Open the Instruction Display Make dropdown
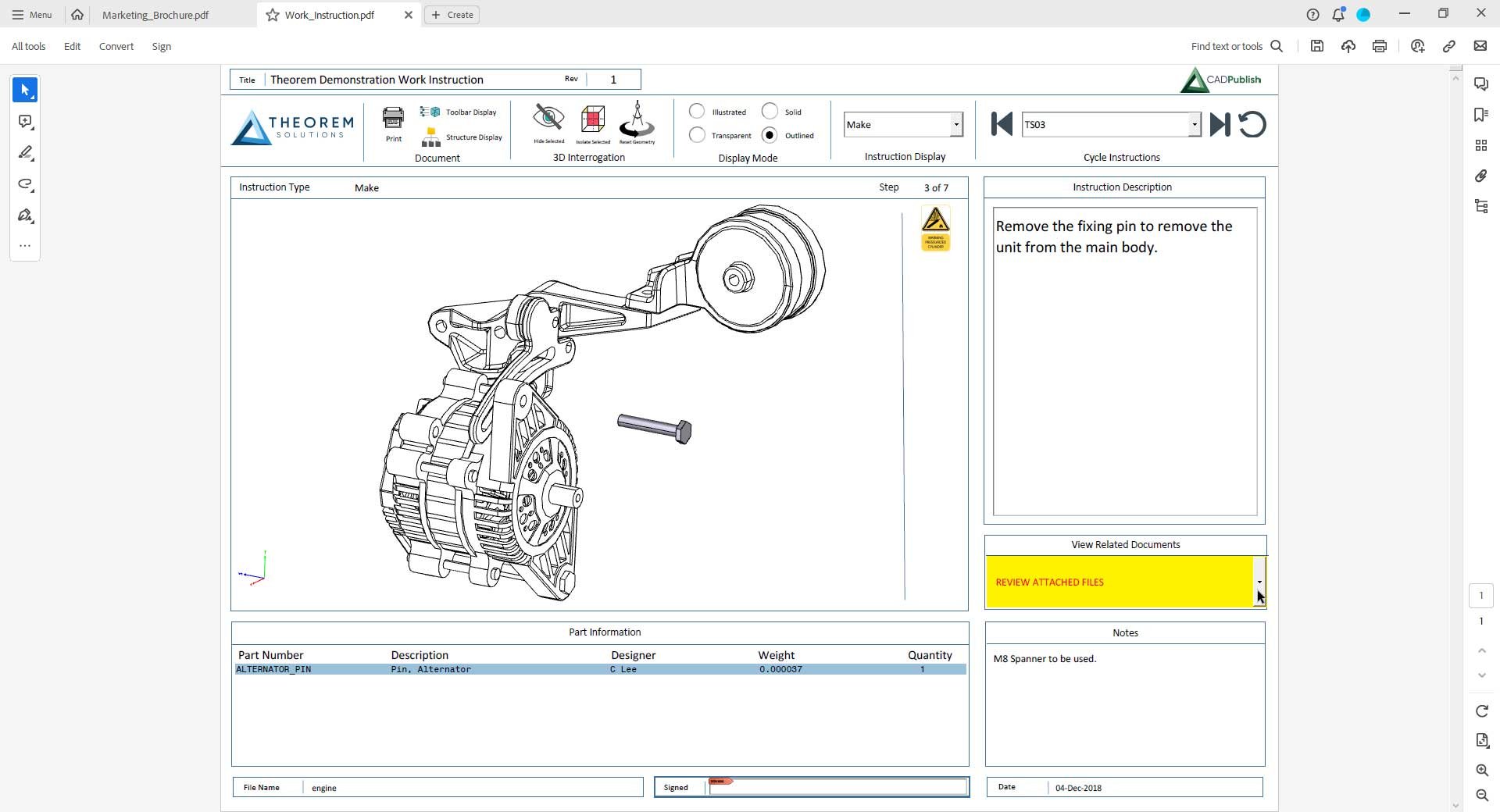 point(956,124)
